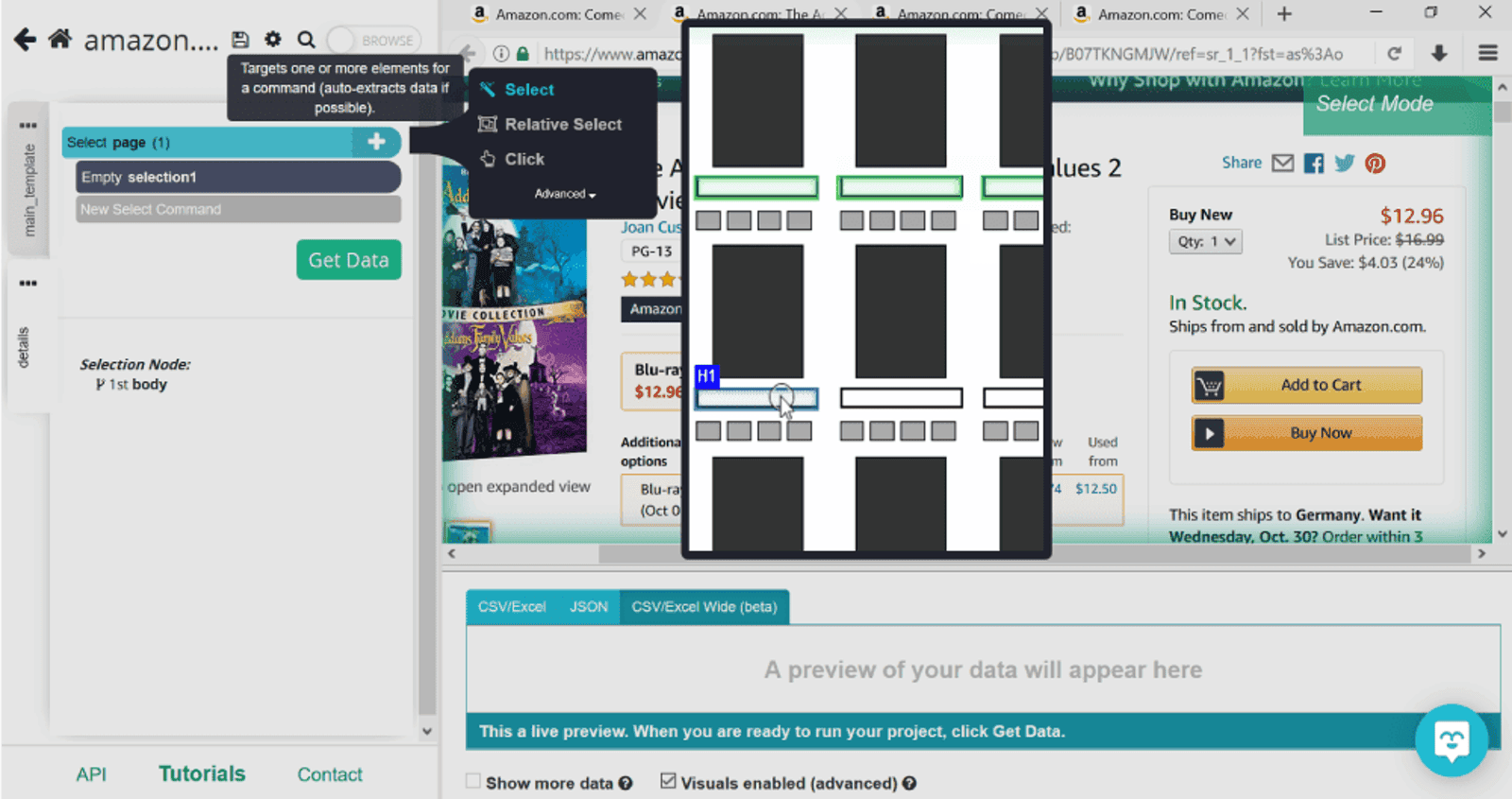Add command with the plus button
Image resolution: width=1512 pixels, height=799 pixels.
point(376,142)
